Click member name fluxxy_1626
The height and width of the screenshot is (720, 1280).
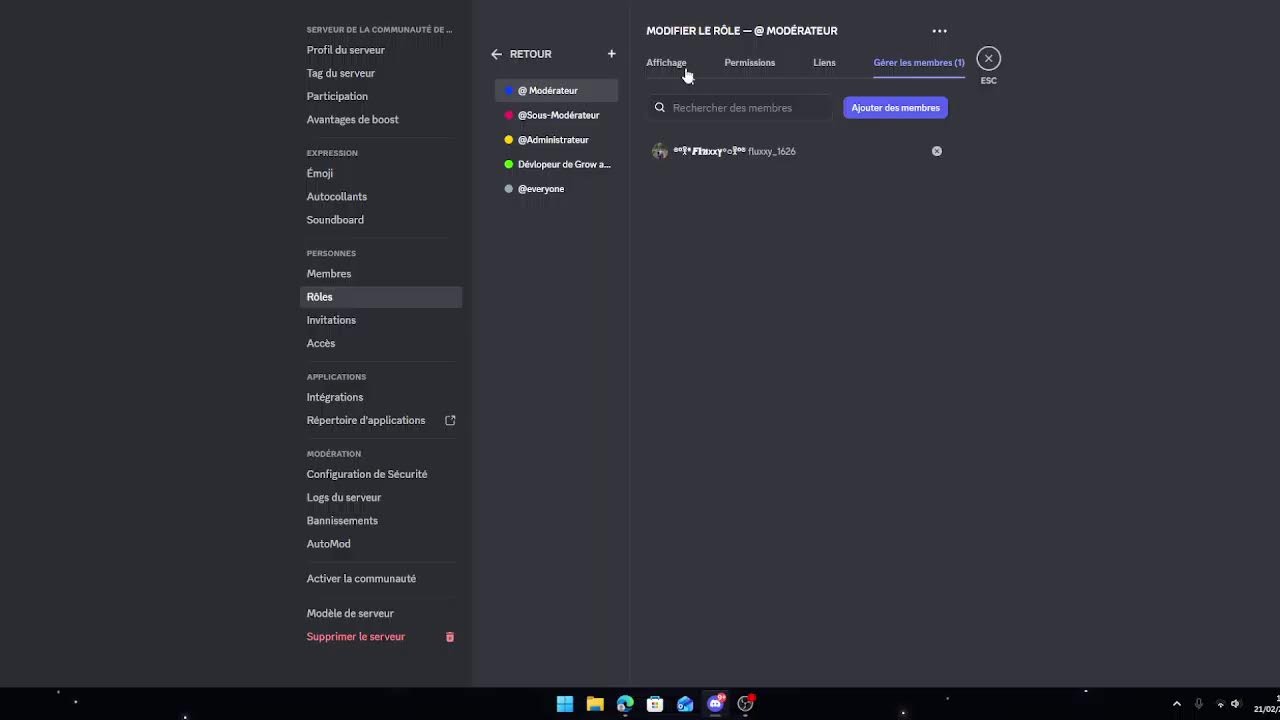772,151
